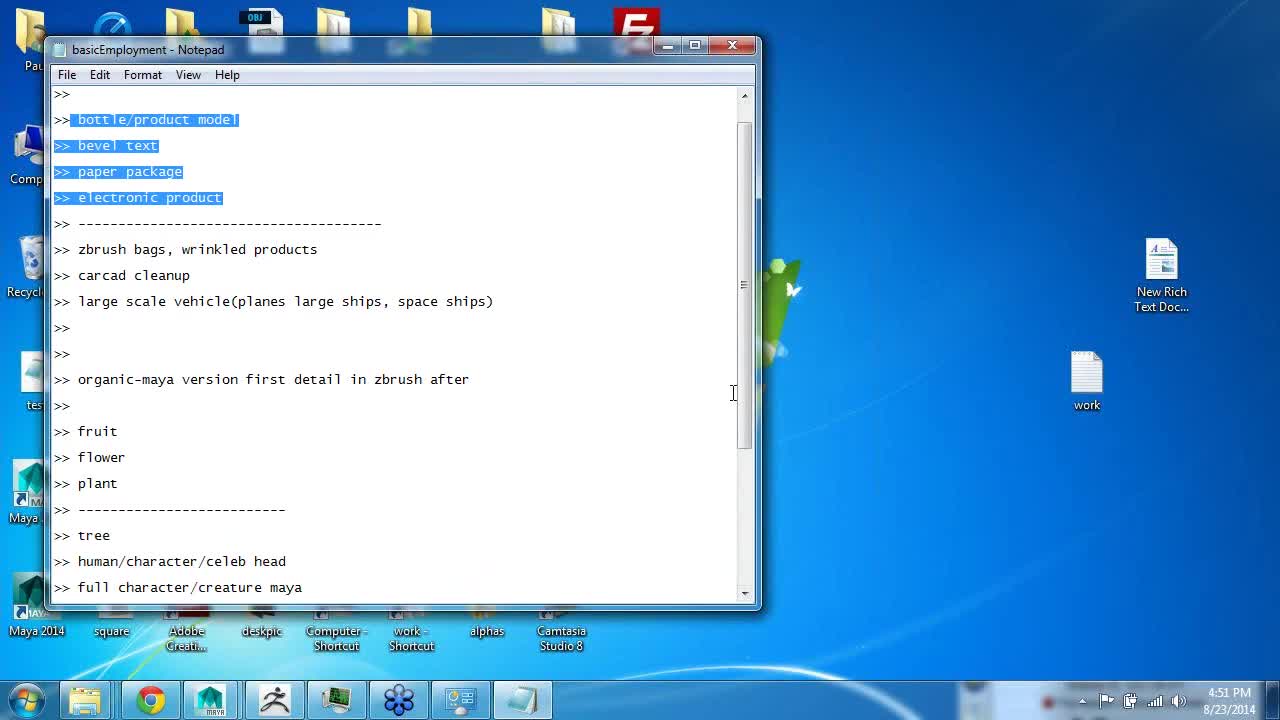
Task: Select the New Rich Text Document desktop file
Action: tap(1161, 276)
